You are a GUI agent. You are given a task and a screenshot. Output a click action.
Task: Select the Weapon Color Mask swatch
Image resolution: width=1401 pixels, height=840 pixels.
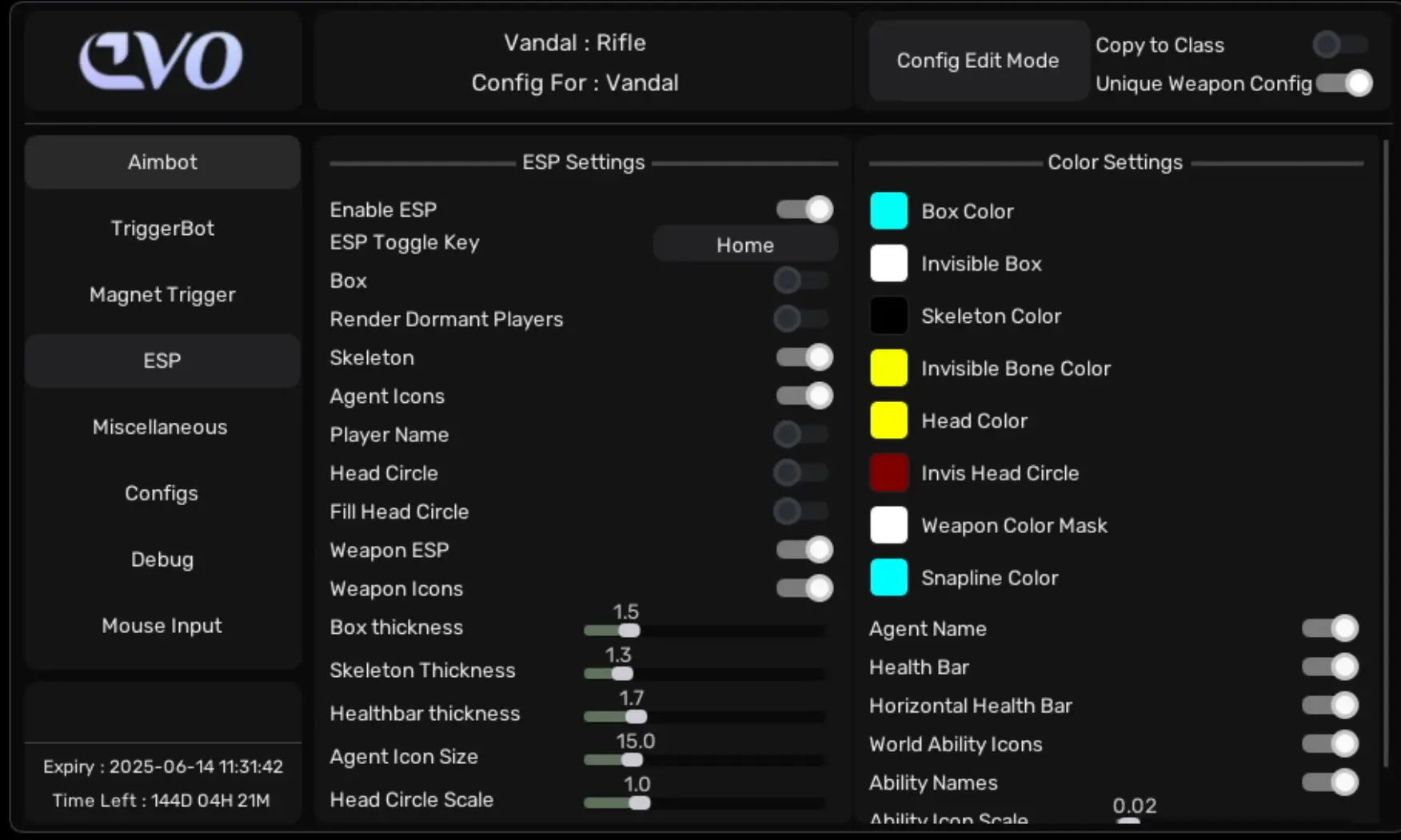[x=888, y=525]
